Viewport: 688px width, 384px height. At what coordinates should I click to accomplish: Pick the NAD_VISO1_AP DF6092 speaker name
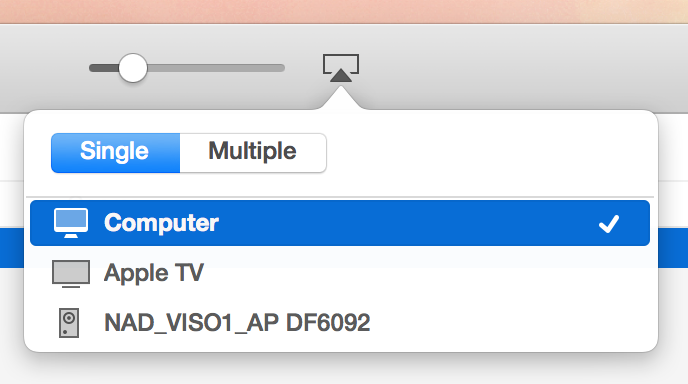[237, 323]
